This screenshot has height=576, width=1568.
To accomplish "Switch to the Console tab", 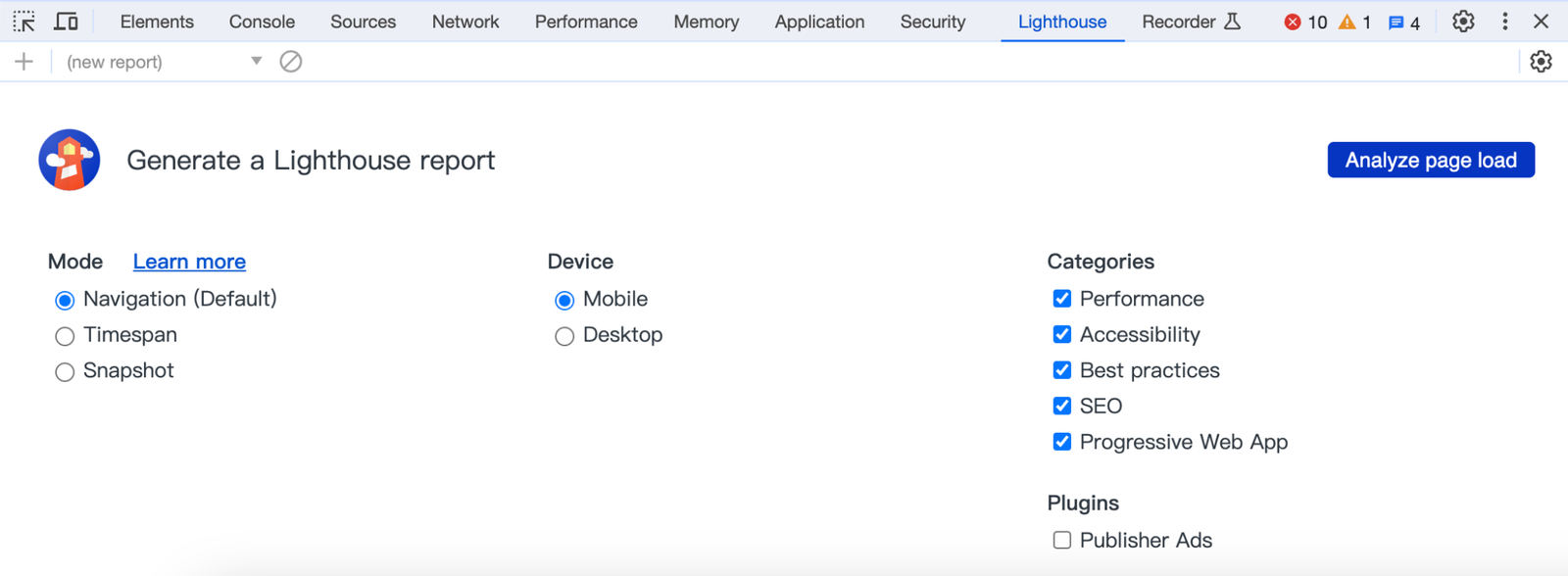I will tap(262, 22).
